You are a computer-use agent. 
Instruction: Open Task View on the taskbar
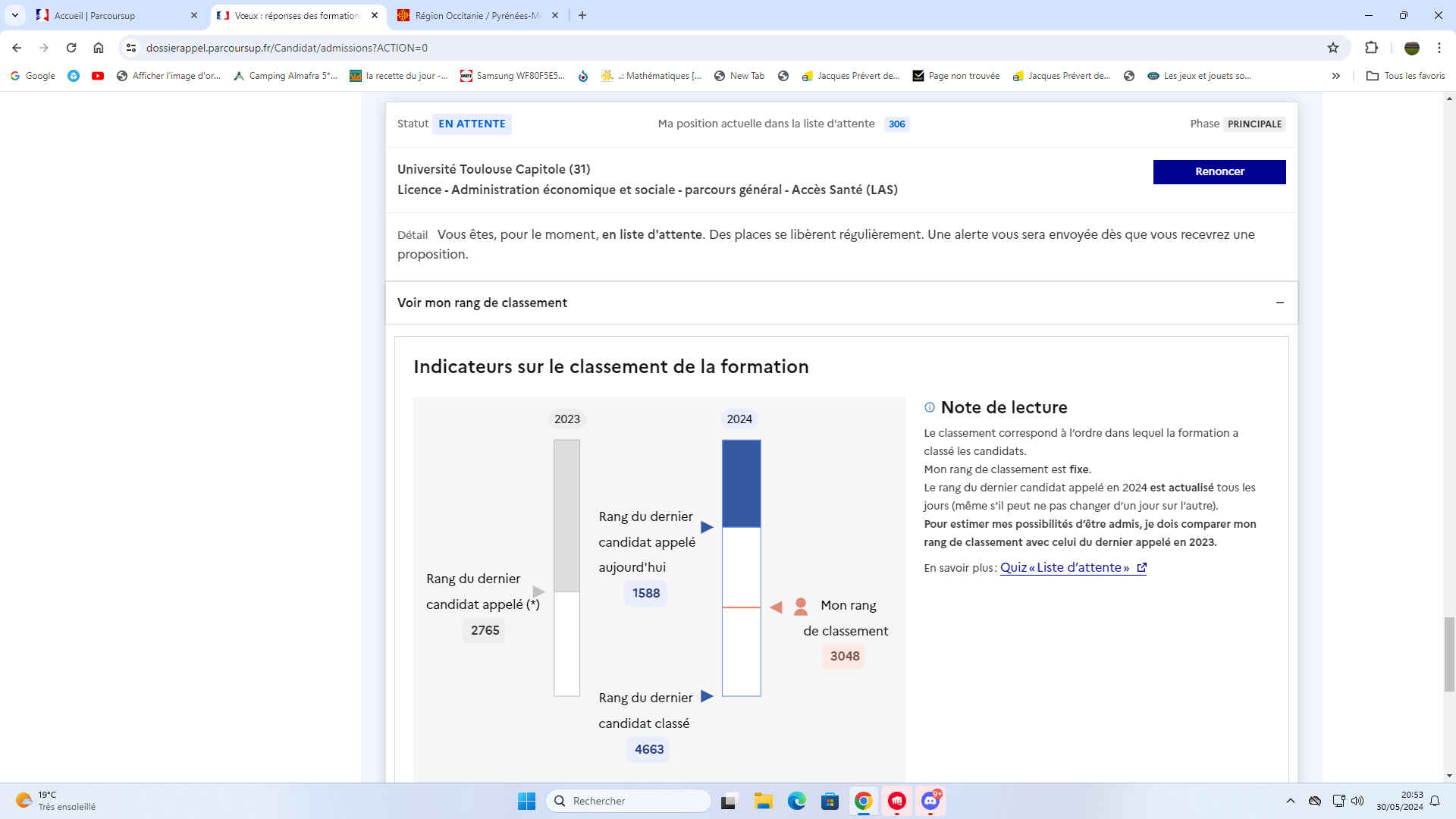(730, 801)
